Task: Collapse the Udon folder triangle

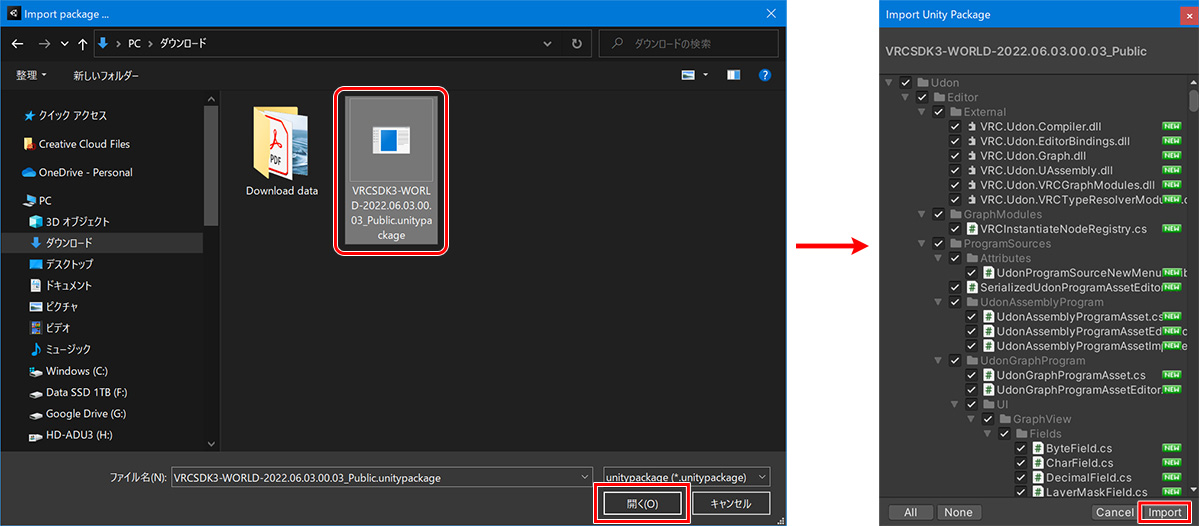Action: coord(891,83)
